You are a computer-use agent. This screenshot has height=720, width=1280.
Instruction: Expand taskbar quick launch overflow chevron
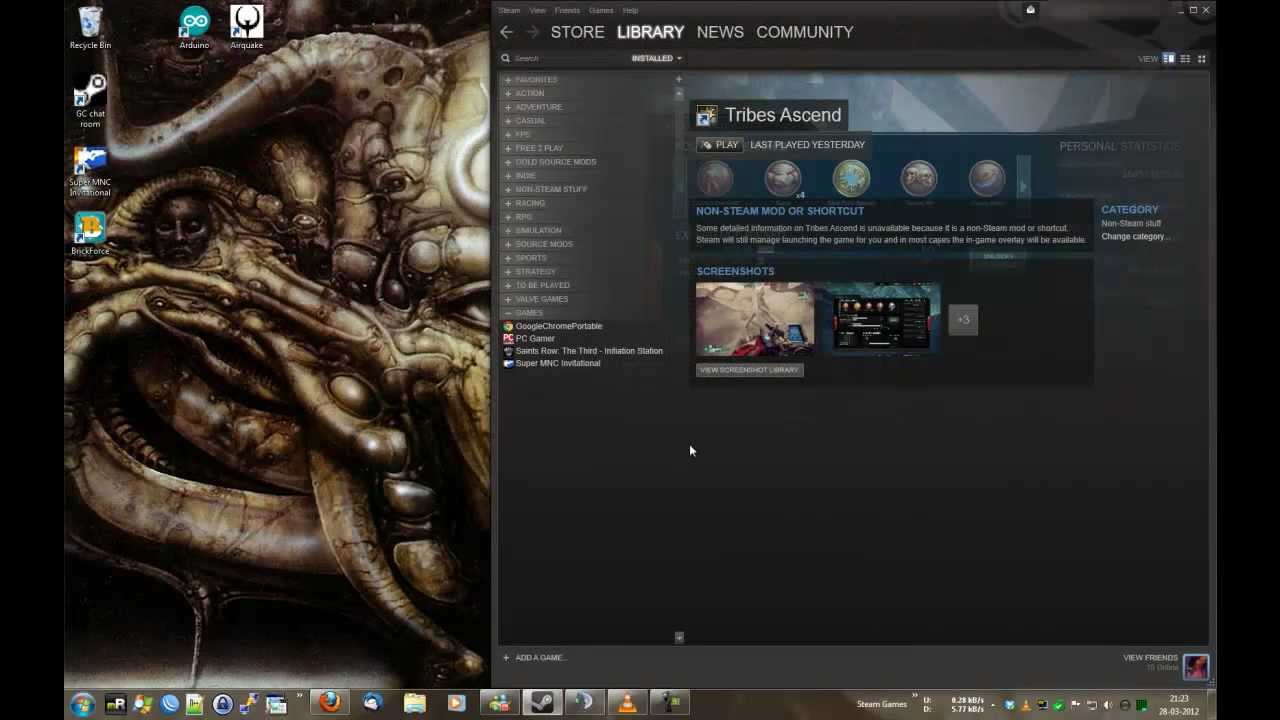[x=299, y=697]
